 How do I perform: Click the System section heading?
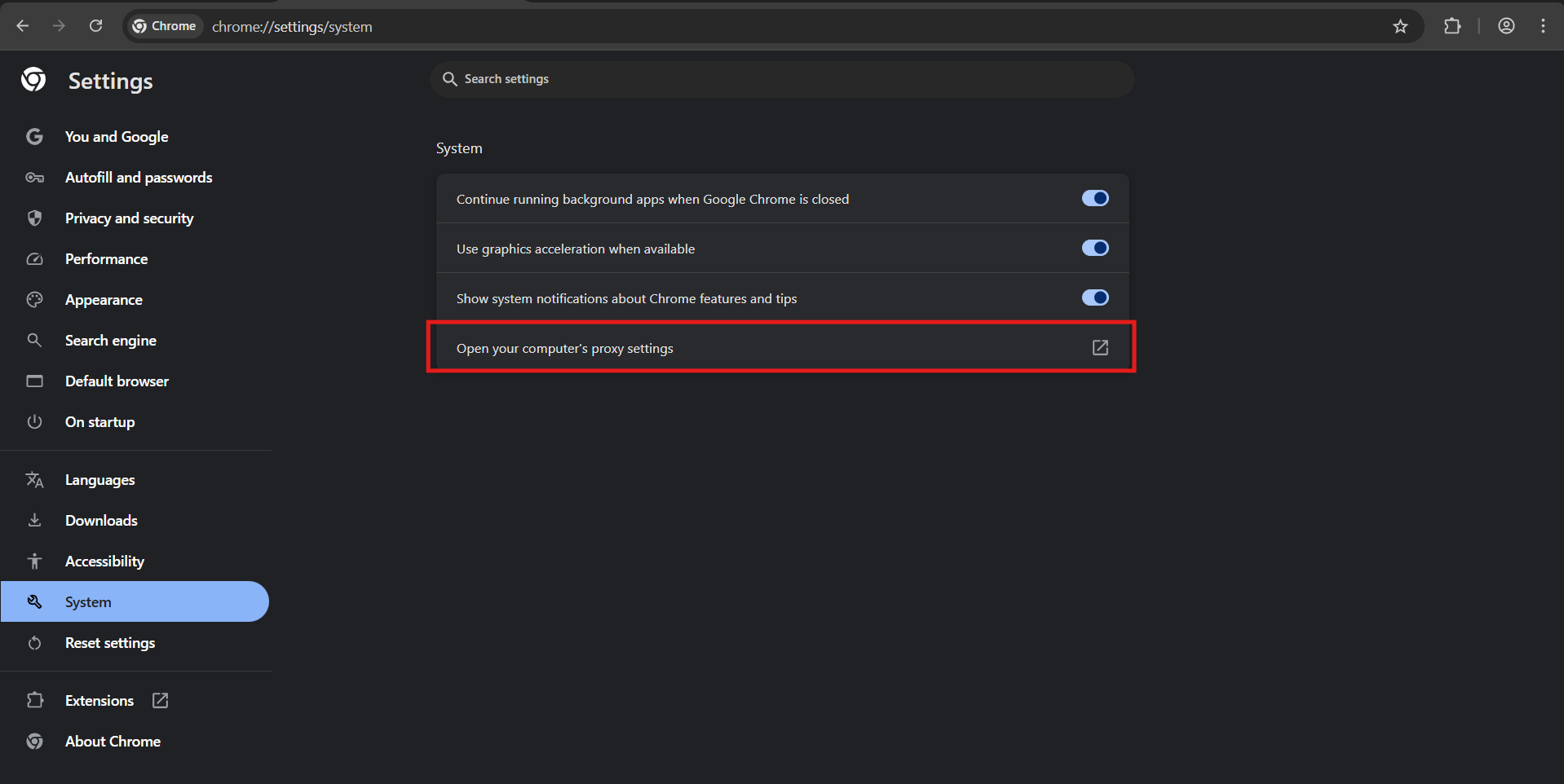[459, 148]
